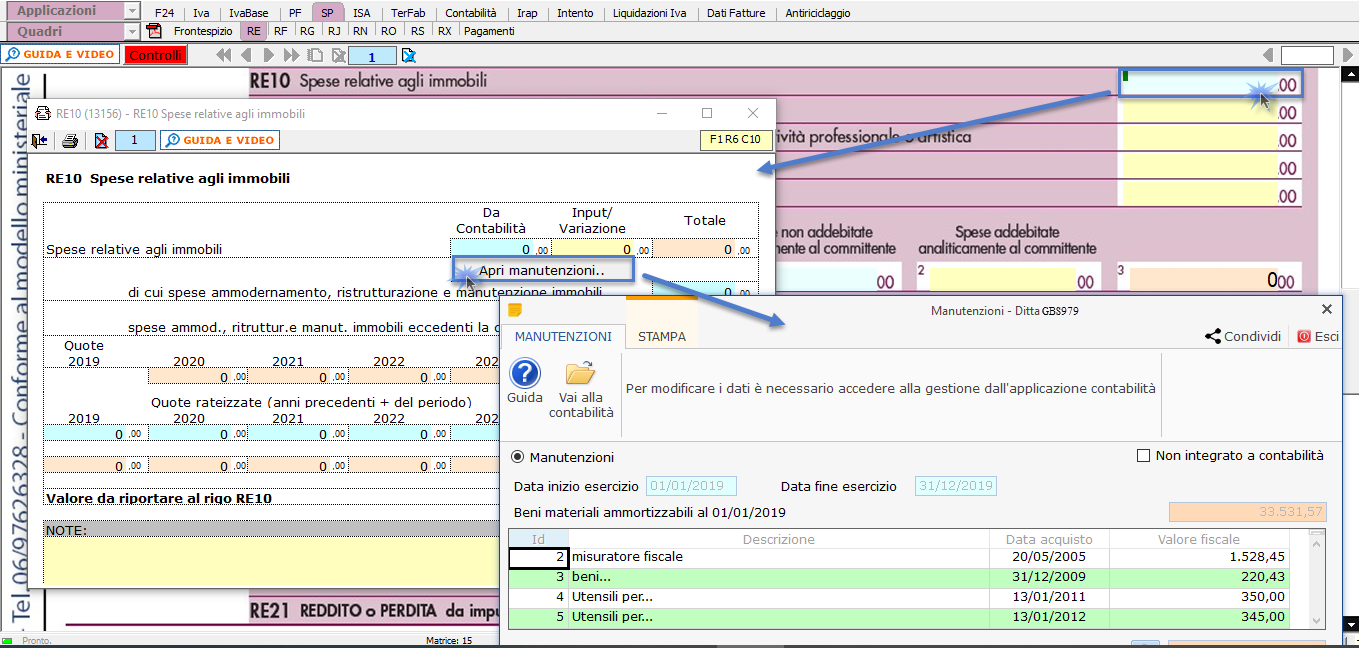Select the 'misuratore fiscale' row
Screen dimensions: 1359x648
click(899, 557)
